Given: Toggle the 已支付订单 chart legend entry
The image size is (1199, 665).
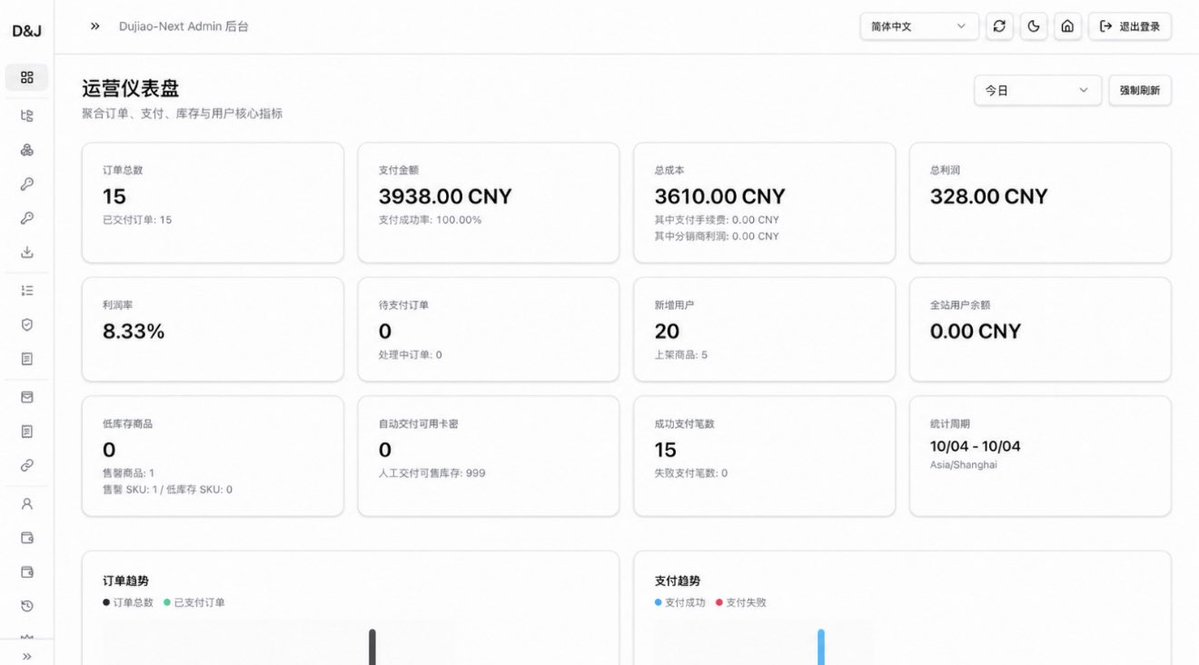Looking at the screenshot, I should coord(194,602).
